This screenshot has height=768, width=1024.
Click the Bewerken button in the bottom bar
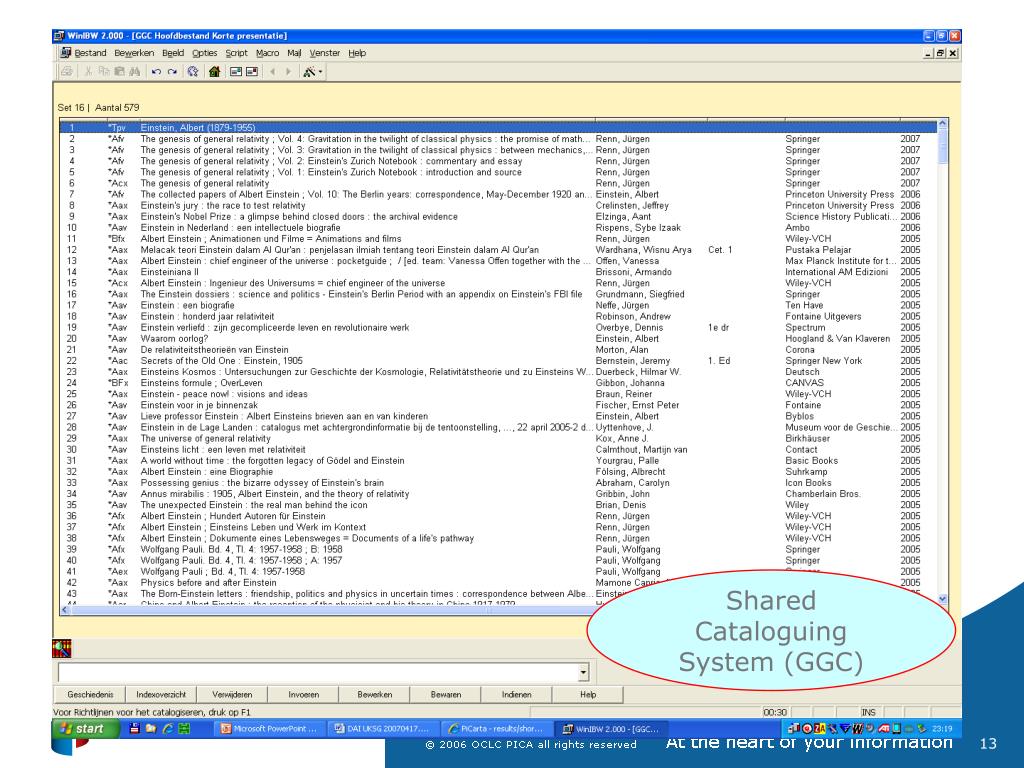tap(375, 695)
